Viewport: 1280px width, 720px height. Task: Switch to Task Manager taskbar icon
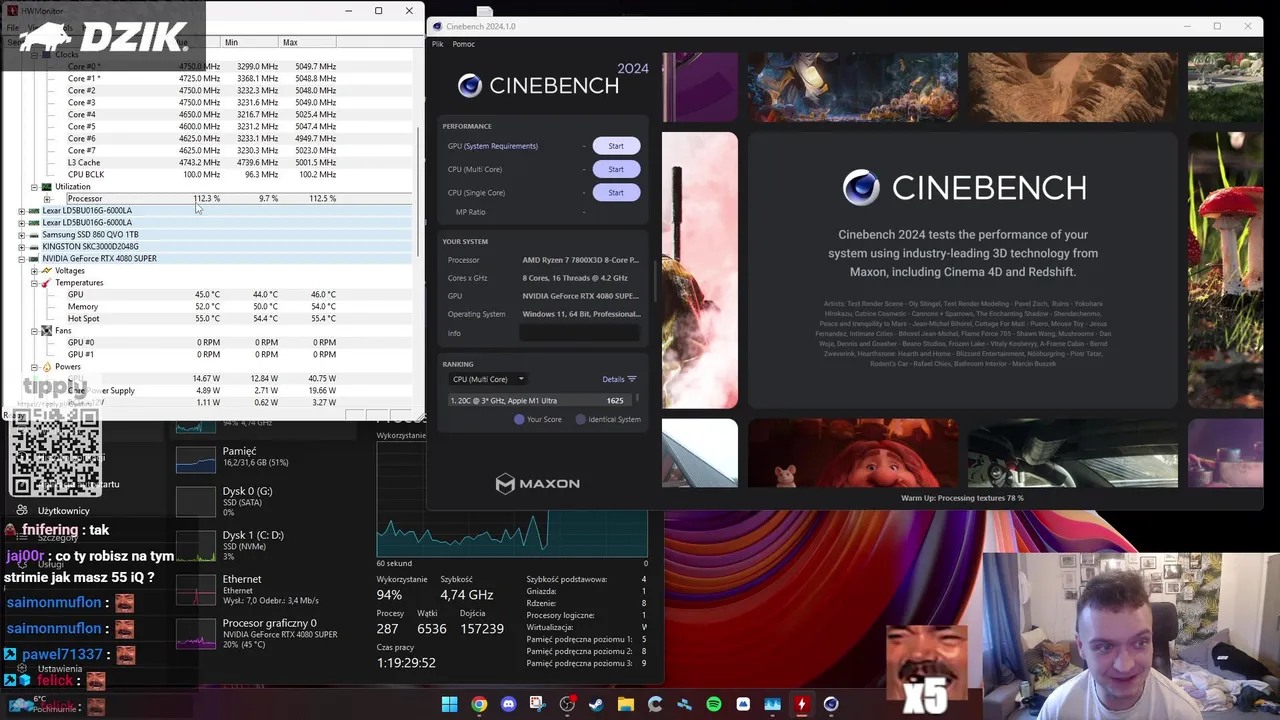pyautogui.click(x=772, y=704)
